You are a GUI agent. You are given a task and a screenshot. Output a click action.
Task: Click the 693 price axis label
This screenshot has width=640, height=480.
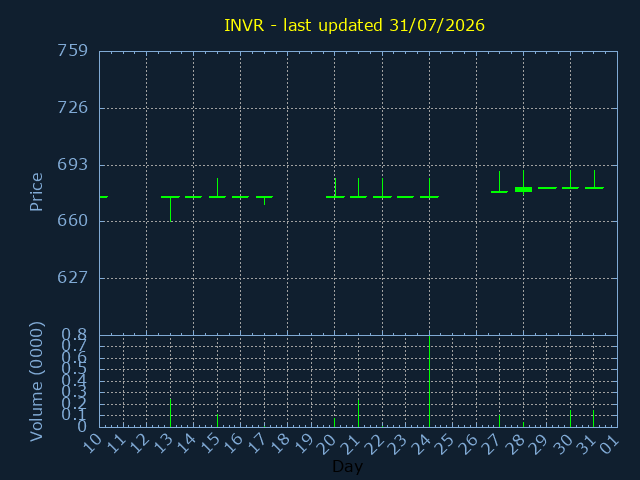[72, 164]
